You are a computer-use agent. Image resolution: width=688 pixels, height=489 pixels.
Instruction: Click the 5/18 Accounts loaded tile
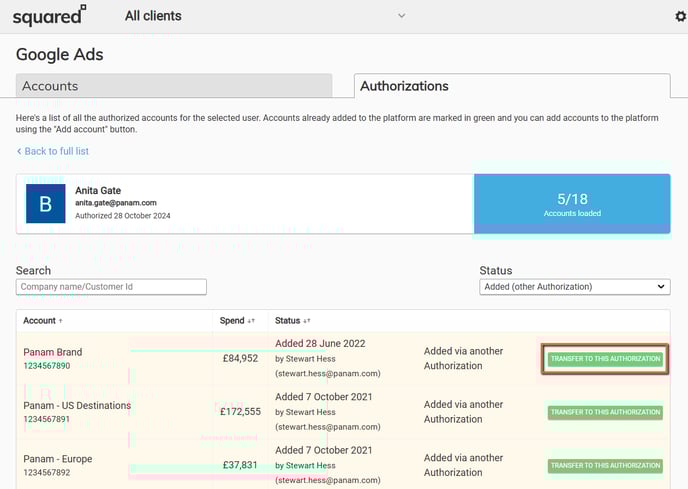(x=572, y=204)
